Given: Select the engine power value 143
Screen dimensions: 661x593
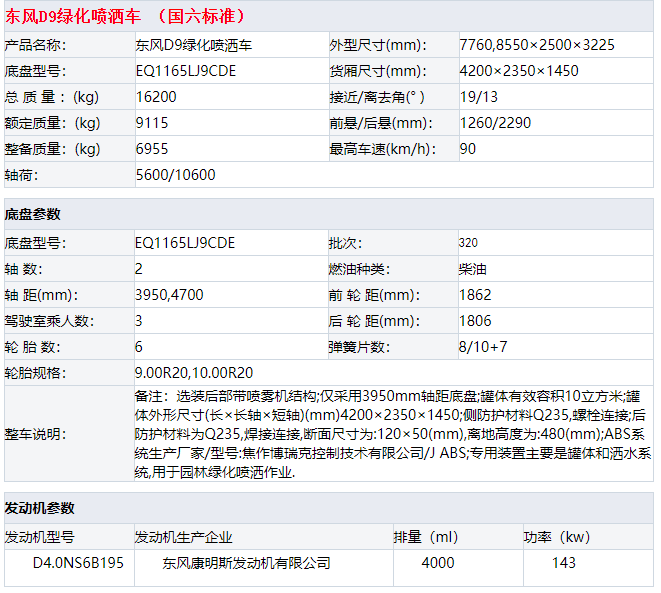Looking at the screenshot, I should tap(564, 563).
